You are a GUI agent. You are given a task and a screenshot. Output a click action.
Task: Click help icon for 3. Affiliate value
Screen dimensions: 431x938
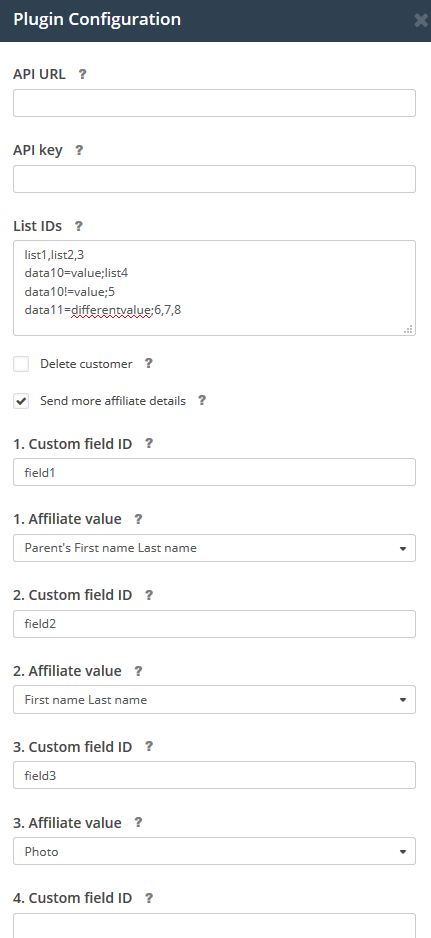click(x=138, y=823)
